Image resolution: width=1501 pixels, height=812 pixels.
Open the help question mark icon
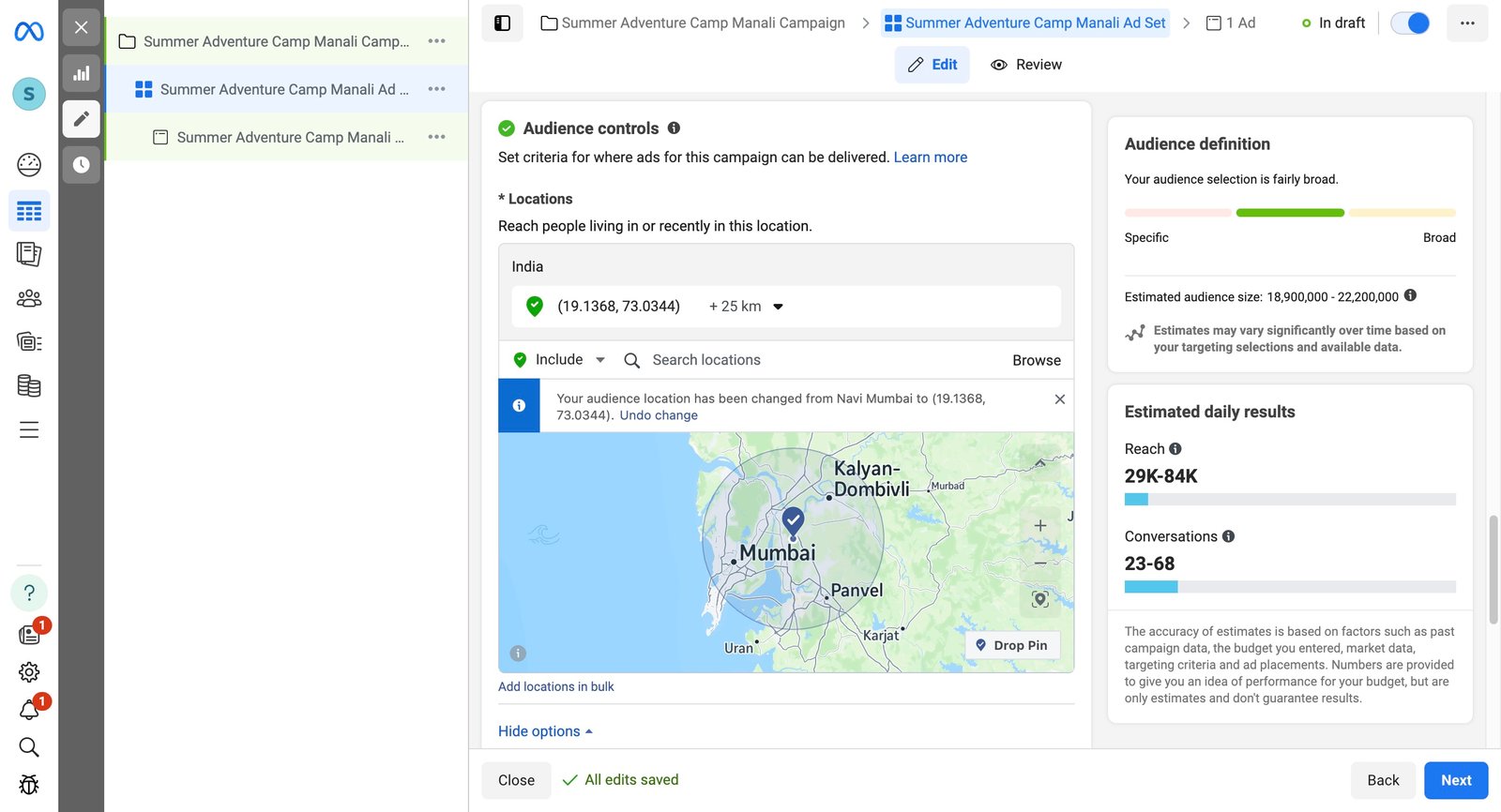coord(29,593)
